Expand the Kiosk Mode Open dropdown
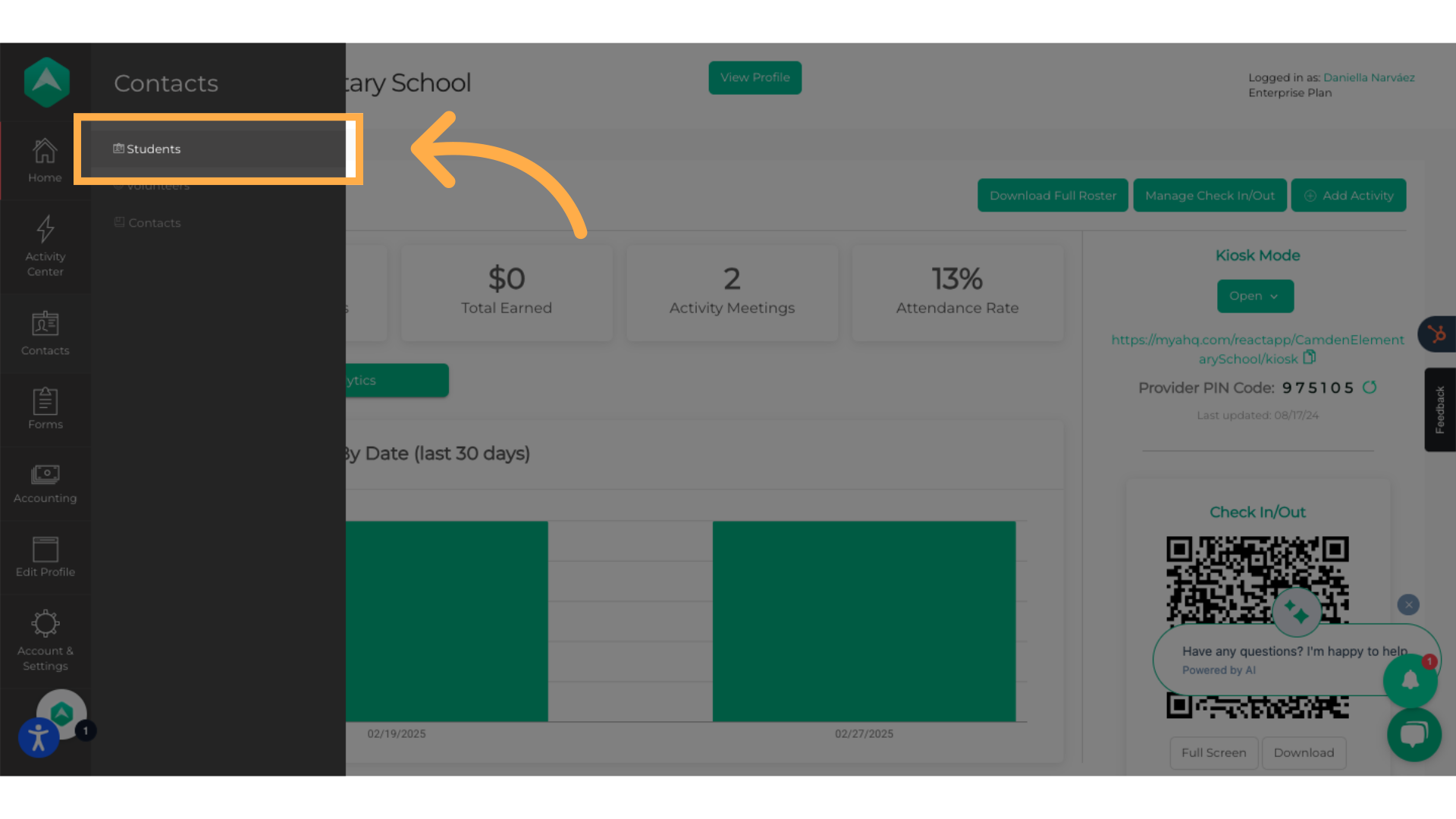 click(1255, 296)
